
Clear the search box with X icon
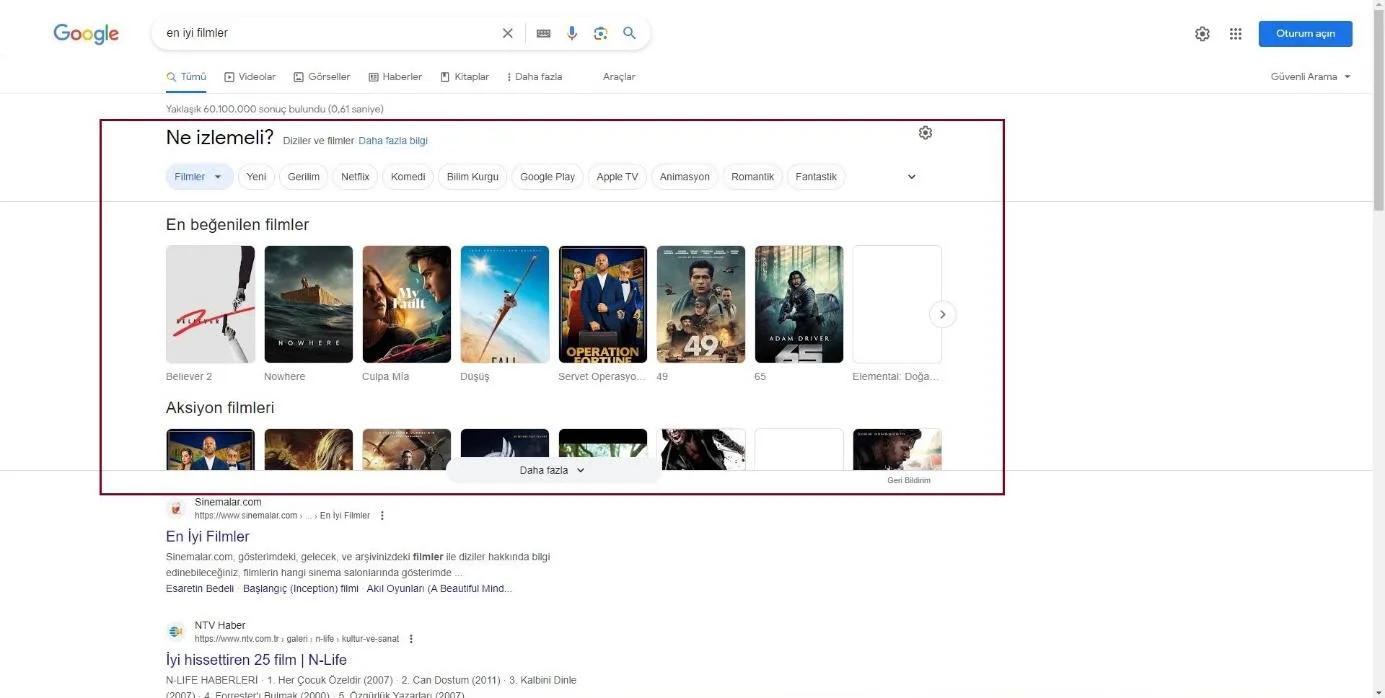pos(507,33)
